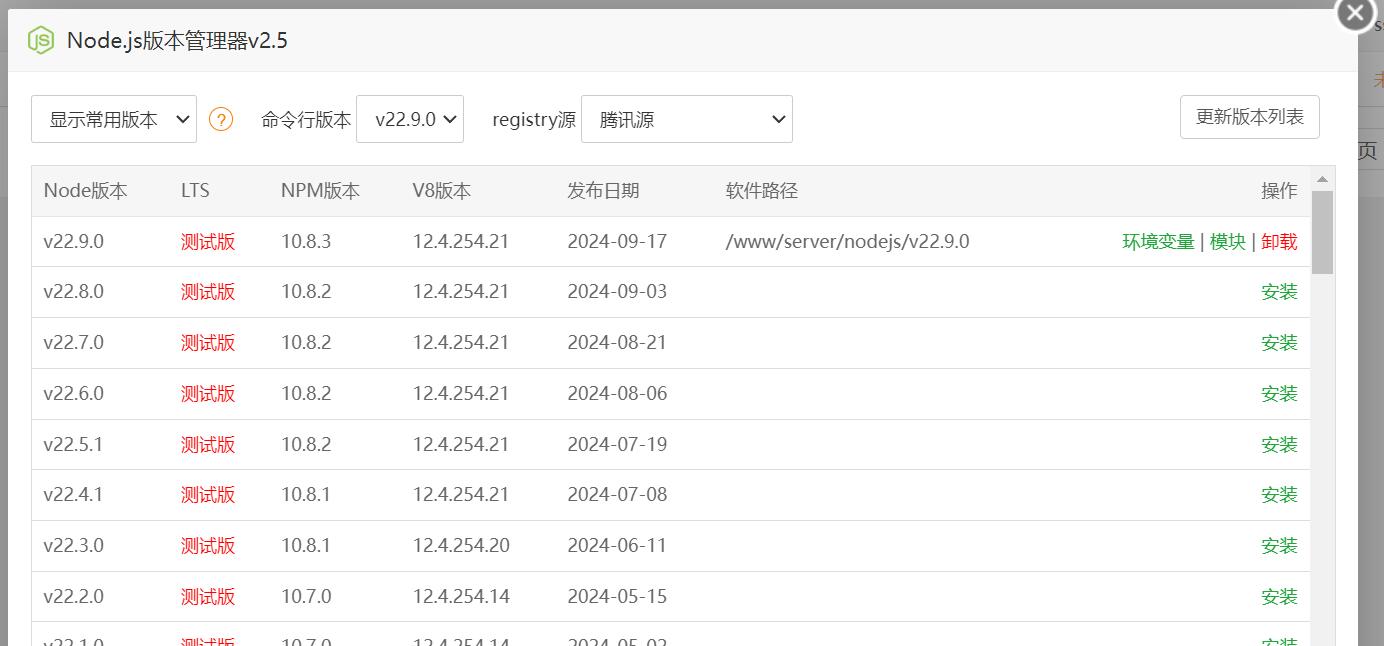1384x646 pixels.
Task: Click the Node.js logo icon in title
Action: tap(41, 40)
